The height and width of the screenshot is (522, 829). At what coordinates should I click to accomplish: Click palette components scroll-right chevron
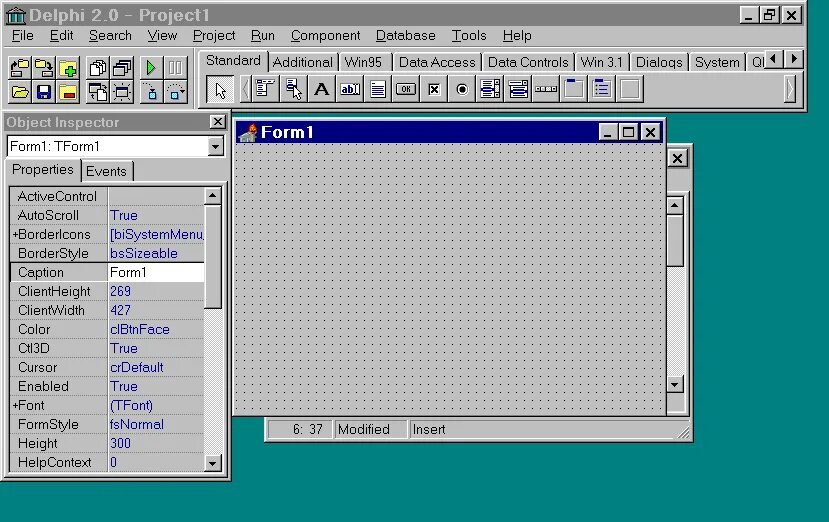click(789, 89)
